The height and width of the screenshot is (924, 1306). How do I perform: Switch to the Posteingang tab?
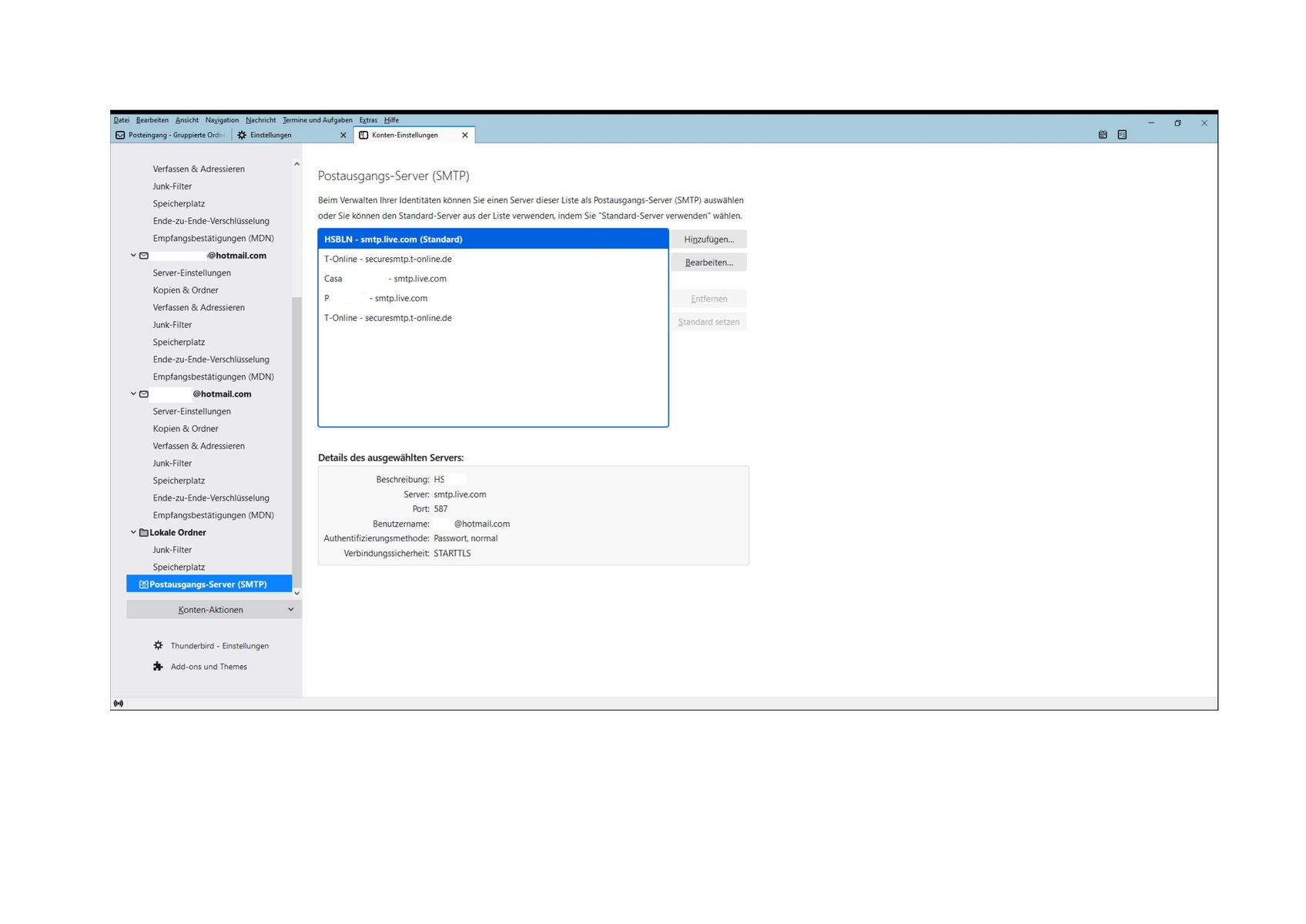click(170, 135)
